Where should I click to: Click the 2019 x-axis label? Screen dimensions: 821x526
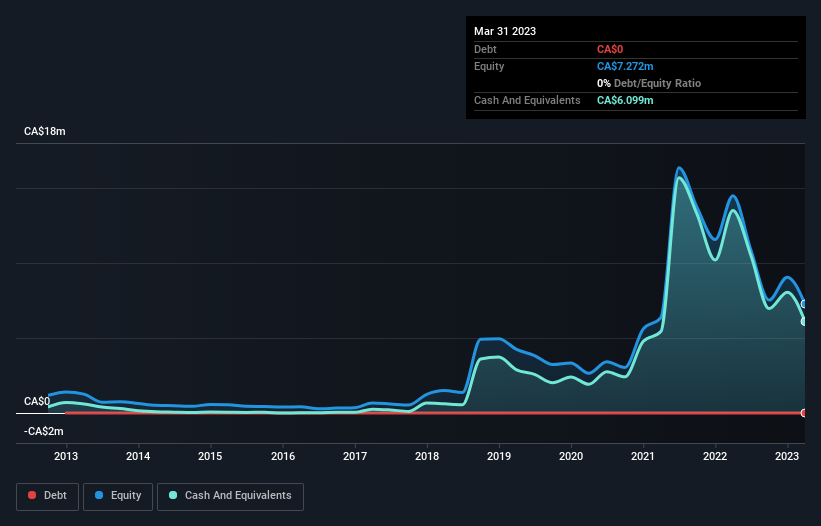(x=499, y=456)
